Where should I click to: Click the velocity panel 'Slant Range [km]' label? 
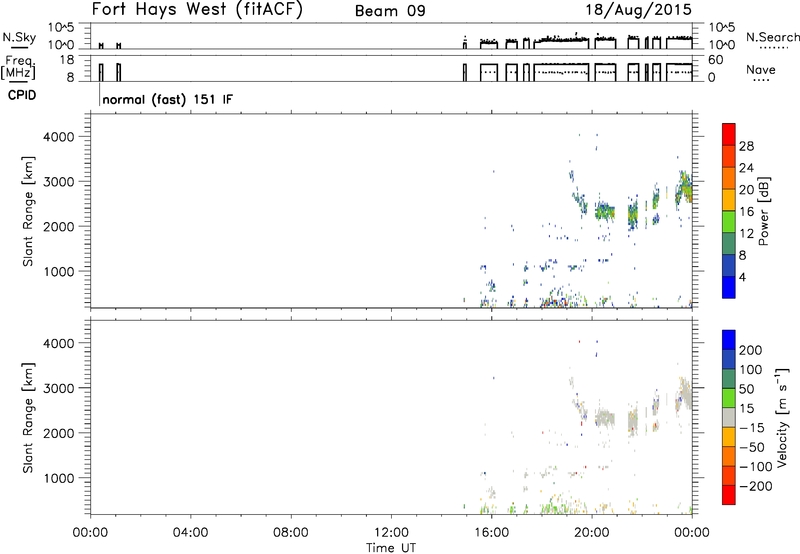pos(28,418)
